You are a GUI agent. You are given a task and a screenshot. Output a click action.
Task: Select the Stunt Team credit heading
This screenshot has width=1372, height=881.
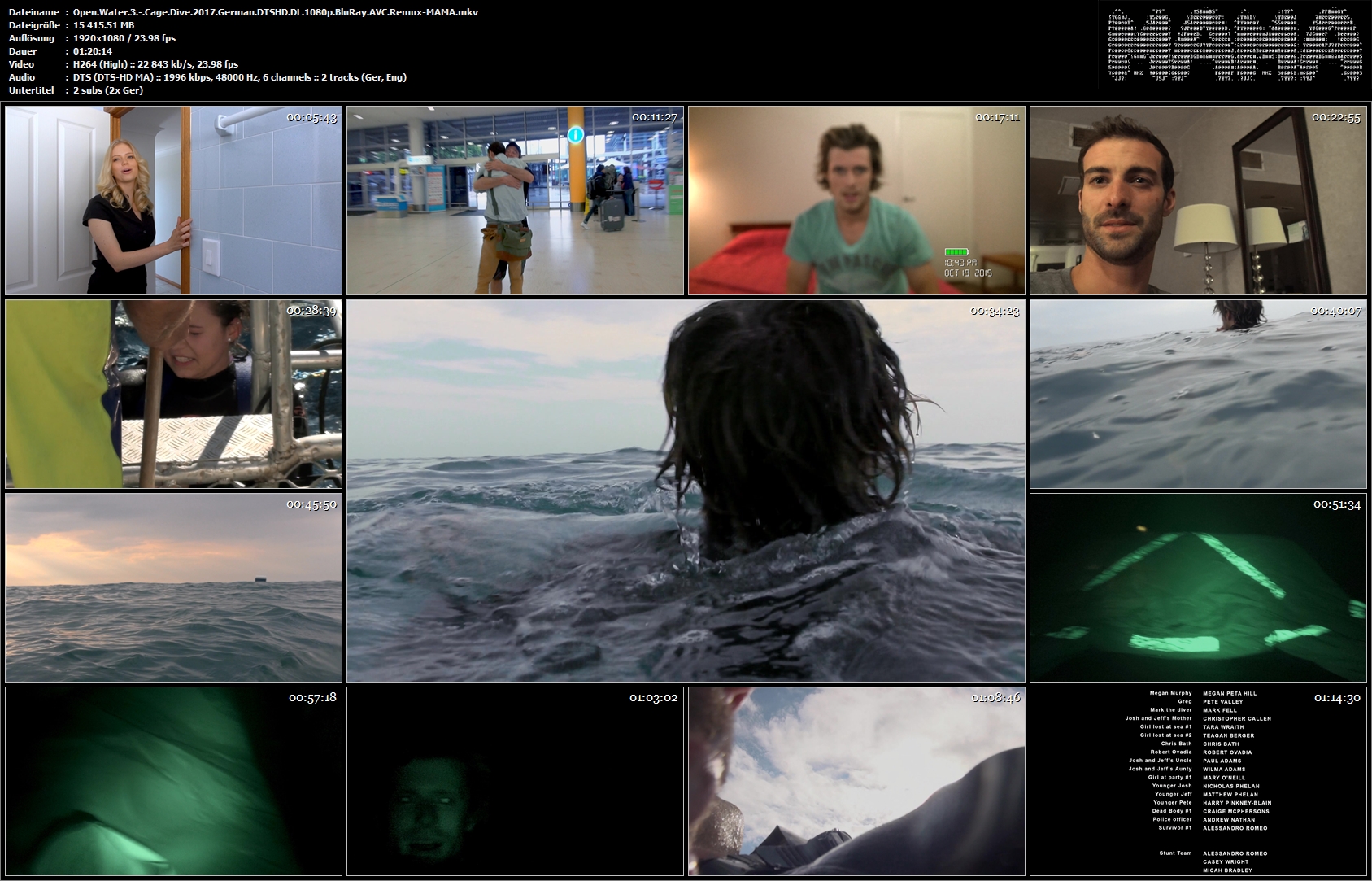(x=1175, y=853)
